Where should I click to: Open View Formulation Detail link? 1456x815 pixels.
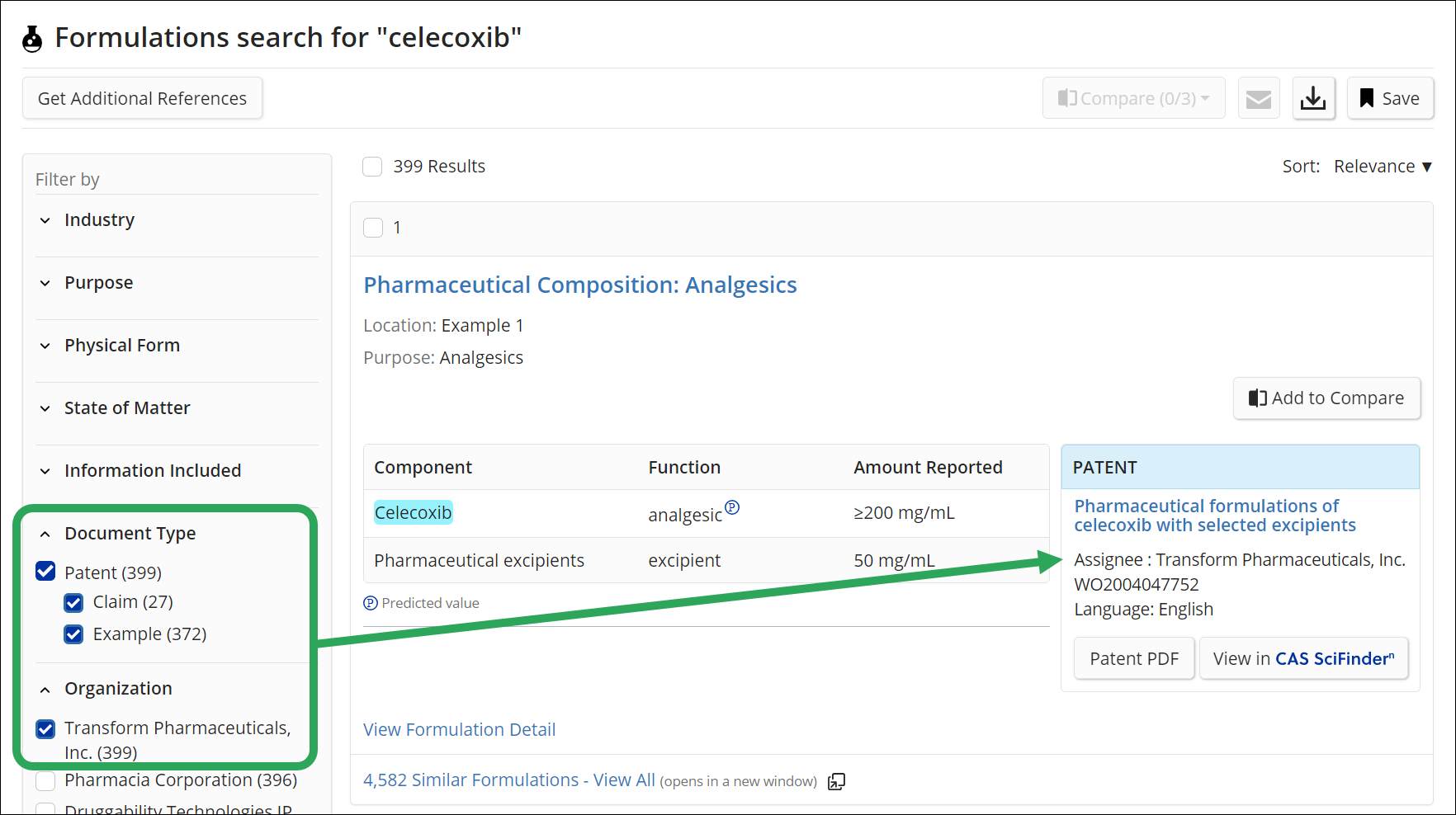point(459,730)
